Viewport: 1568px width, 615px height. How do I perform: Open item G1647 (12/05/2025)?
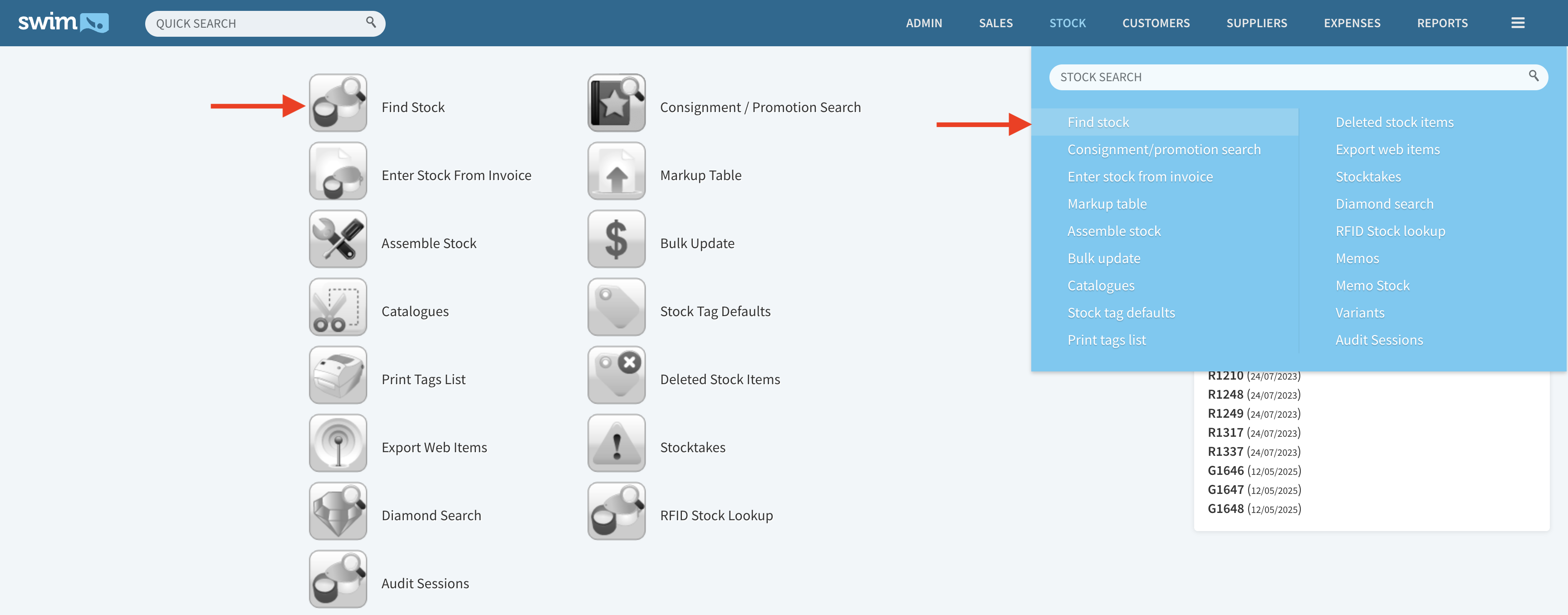click(1254, 490)
